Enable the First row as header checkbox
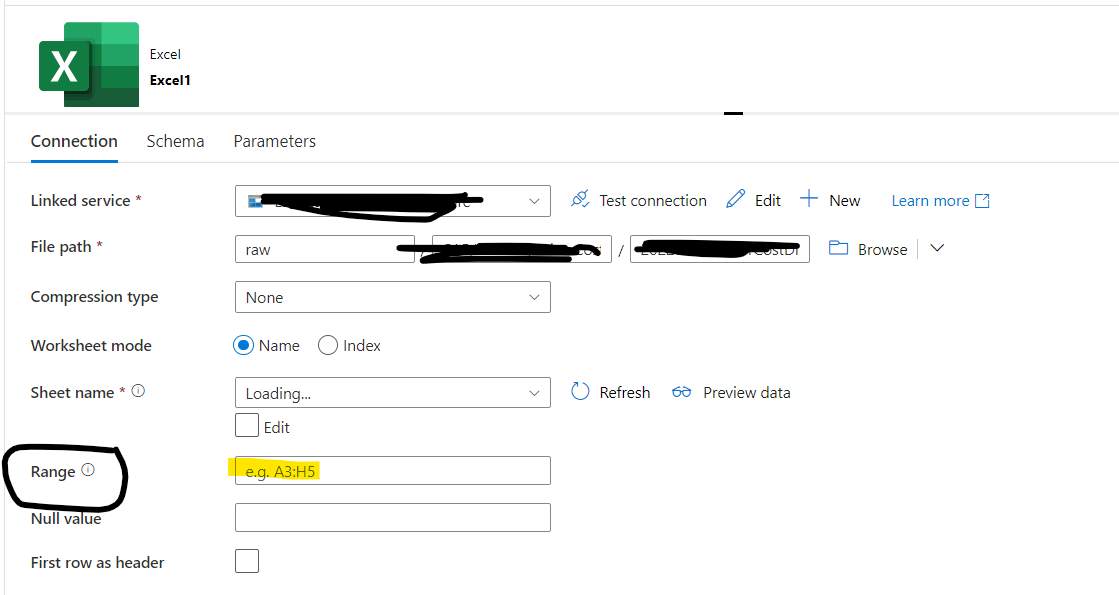1119x595 pixels. point(247,561)
